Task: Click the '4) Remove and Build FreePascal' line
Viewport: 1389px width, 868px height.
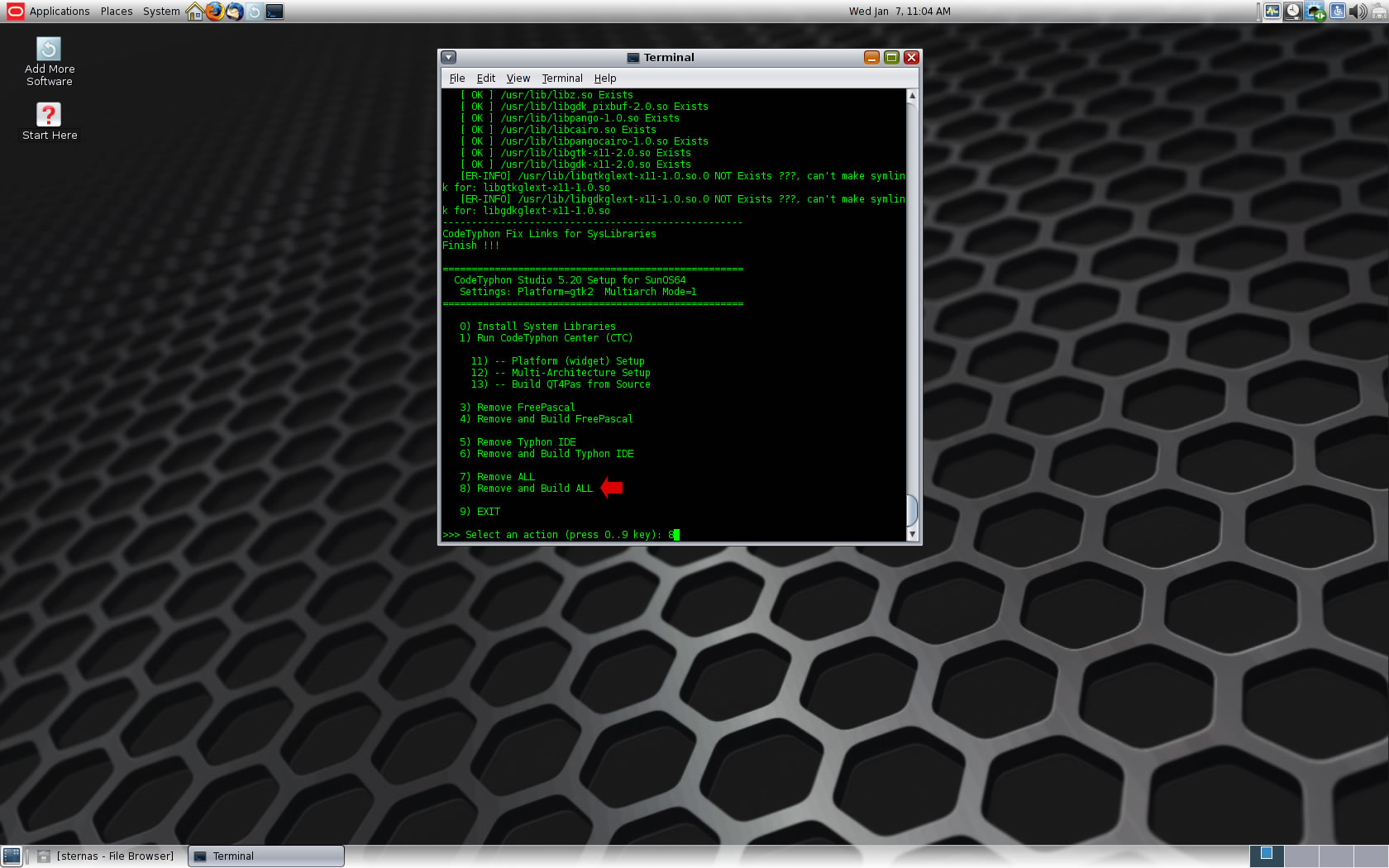Action: tap(547, 419)
